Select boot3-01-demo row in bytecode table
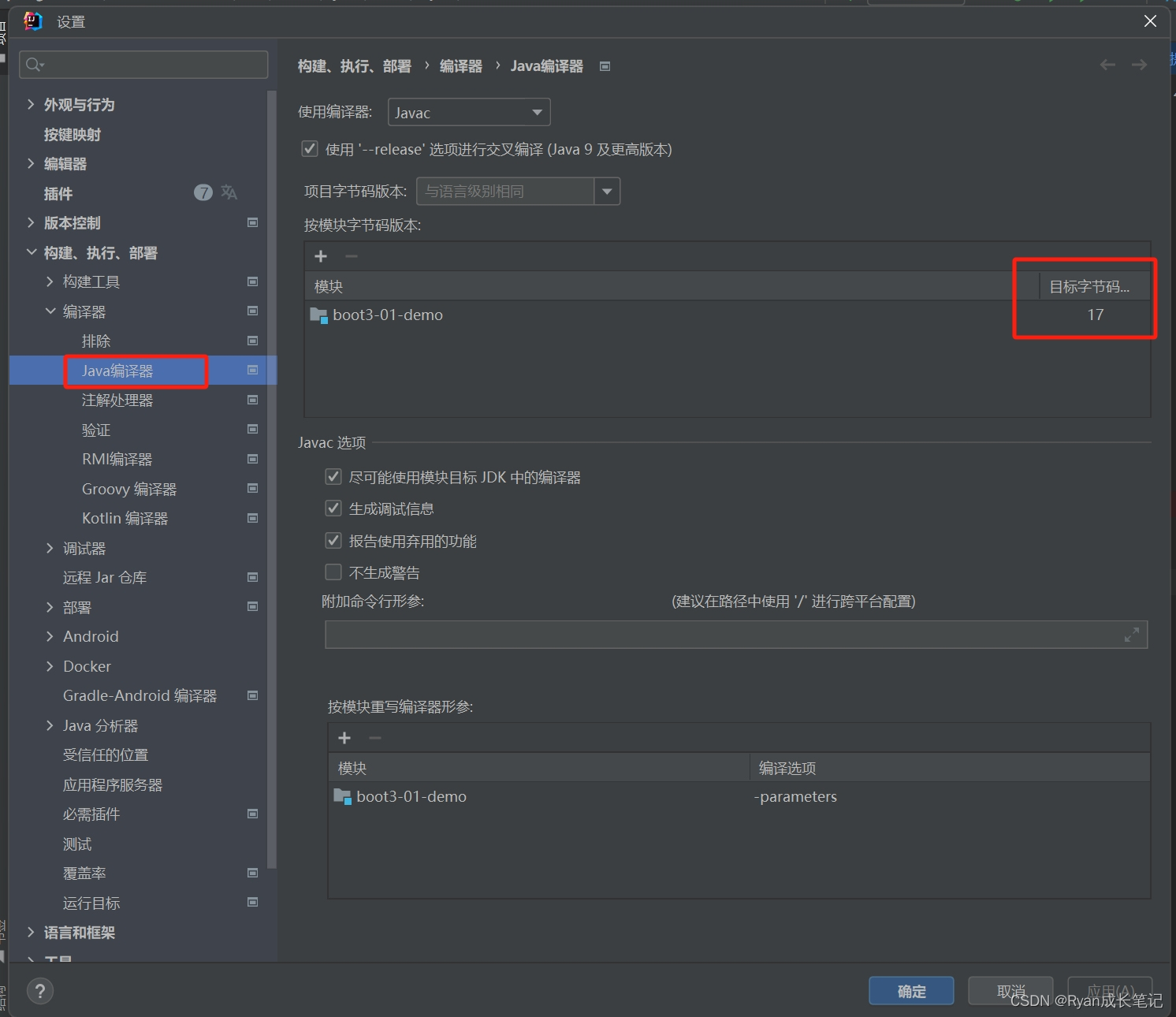 [728, 315]
